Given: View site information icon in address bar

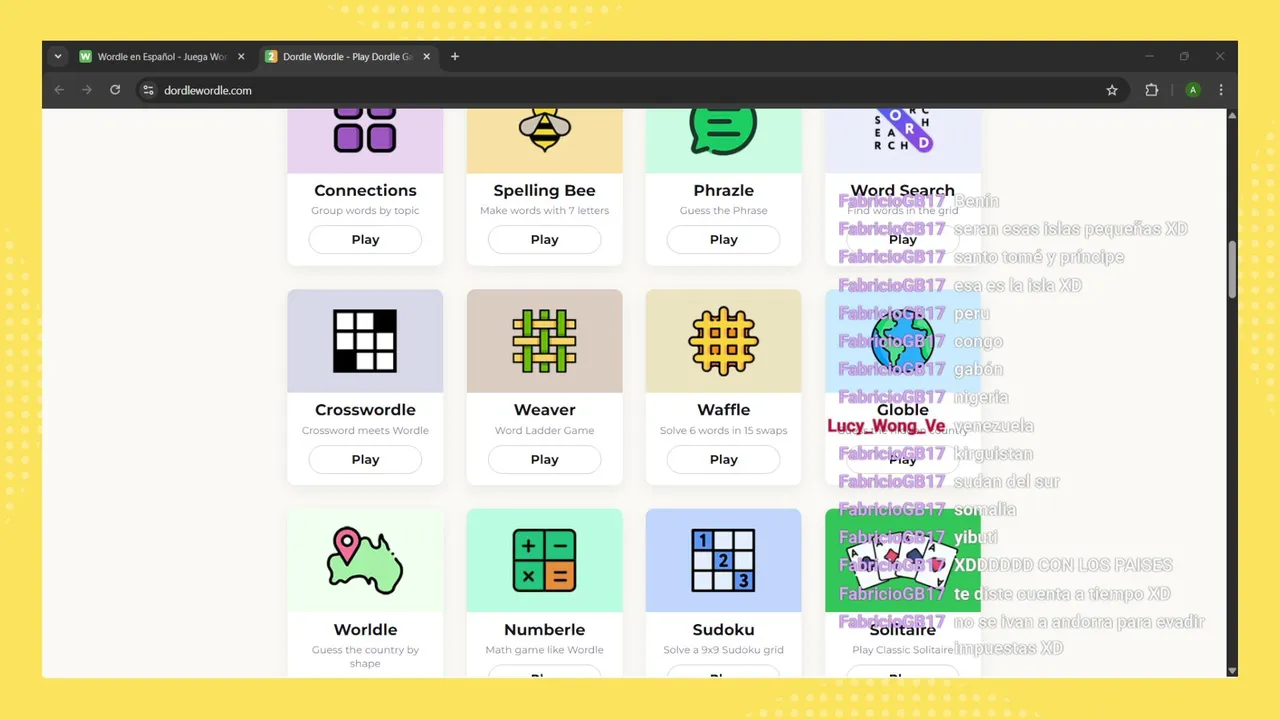Looking at the screenshot, I should pyautogui.click(x=148, y=90).
